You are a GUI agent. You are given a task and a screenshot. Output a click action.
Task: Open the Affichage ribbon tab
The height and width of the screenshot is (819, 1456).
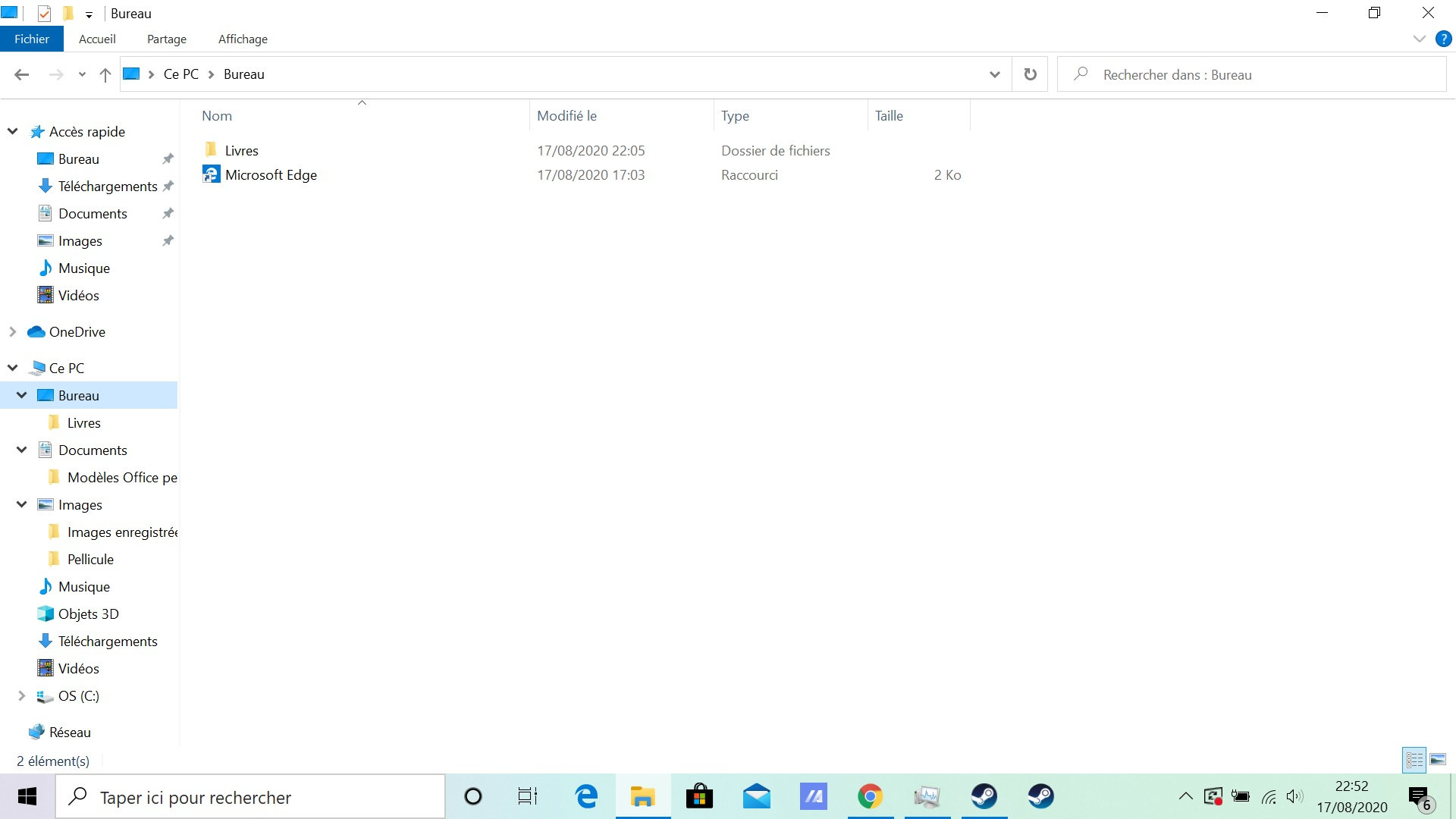pos(243,39)
